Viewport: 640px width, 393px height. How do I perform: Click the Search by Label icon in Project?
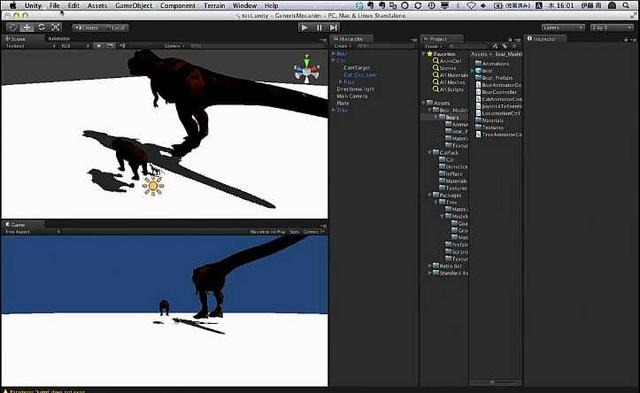click(x=505, y=46)
